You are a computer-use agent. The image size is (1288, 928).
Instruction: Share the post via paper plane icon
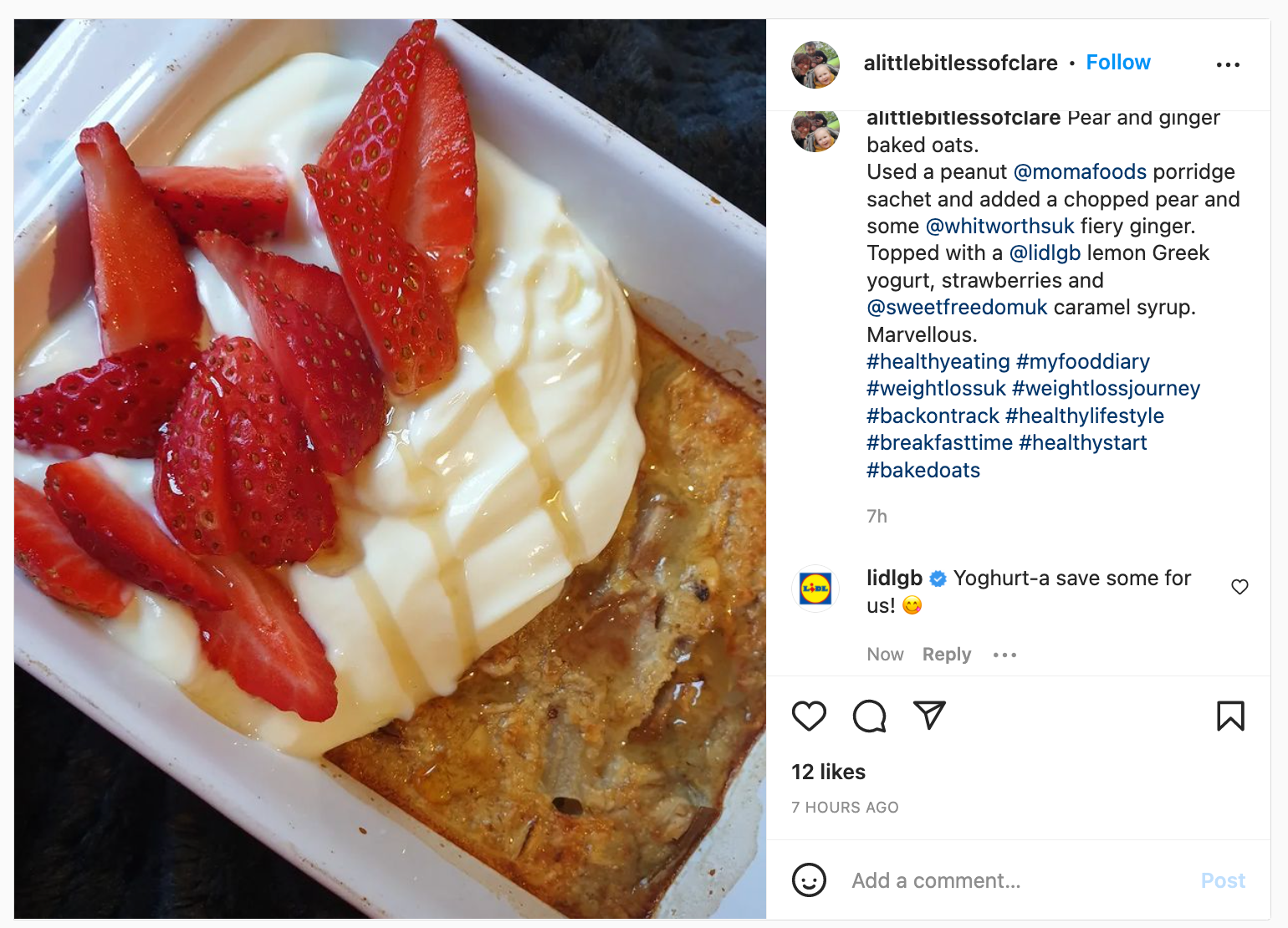(929, 715)
